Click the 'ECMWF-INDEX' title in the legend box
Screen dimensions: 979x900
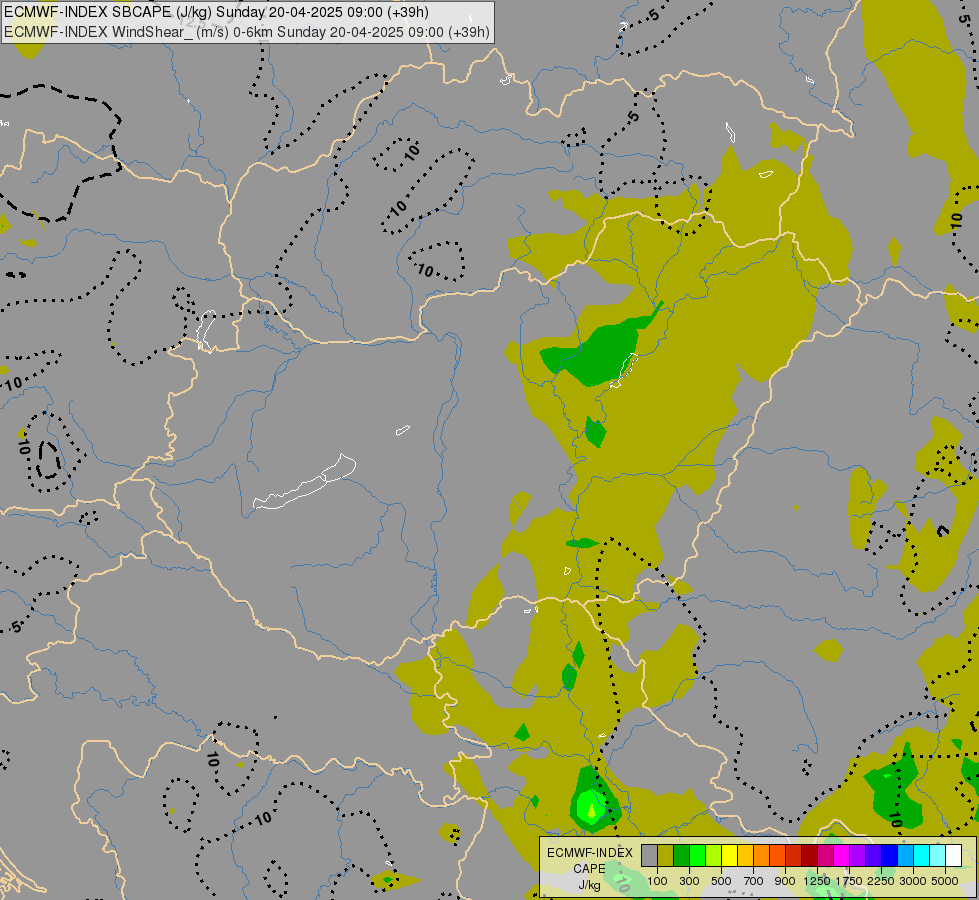[x=590, y=853]
